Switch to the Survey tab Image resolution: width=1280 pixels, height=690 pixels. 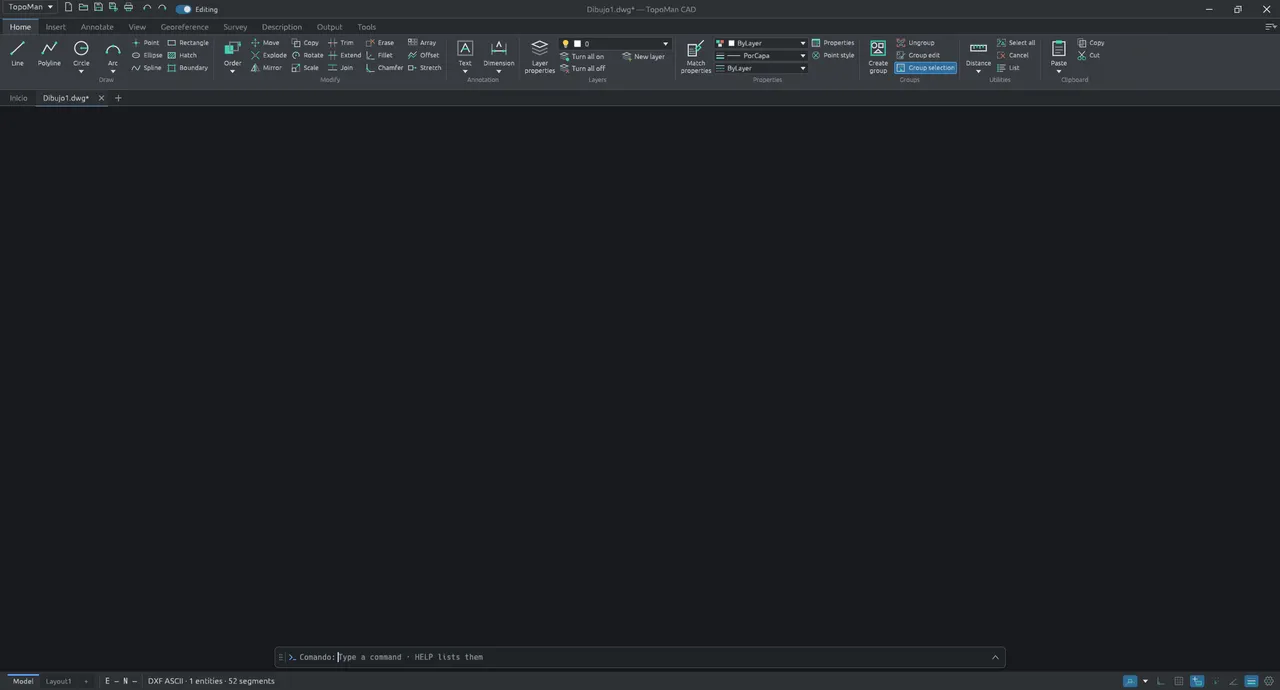pos(235,27)
